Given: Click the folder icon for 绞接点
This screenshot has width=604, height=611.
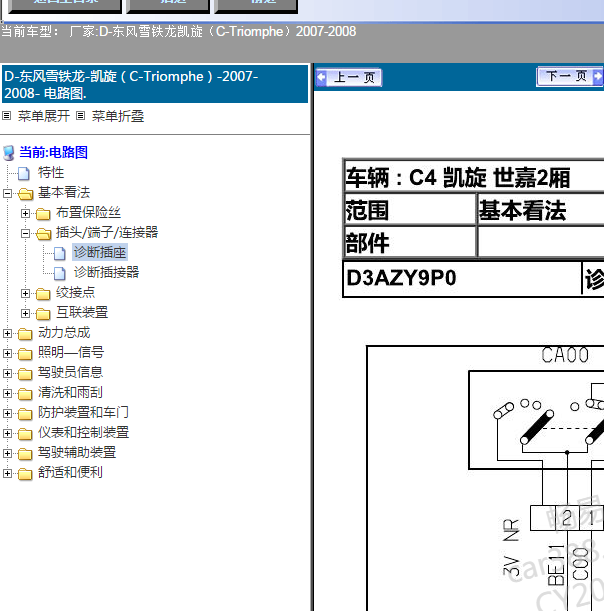Looking at the screenshot, I should point(43,293).
